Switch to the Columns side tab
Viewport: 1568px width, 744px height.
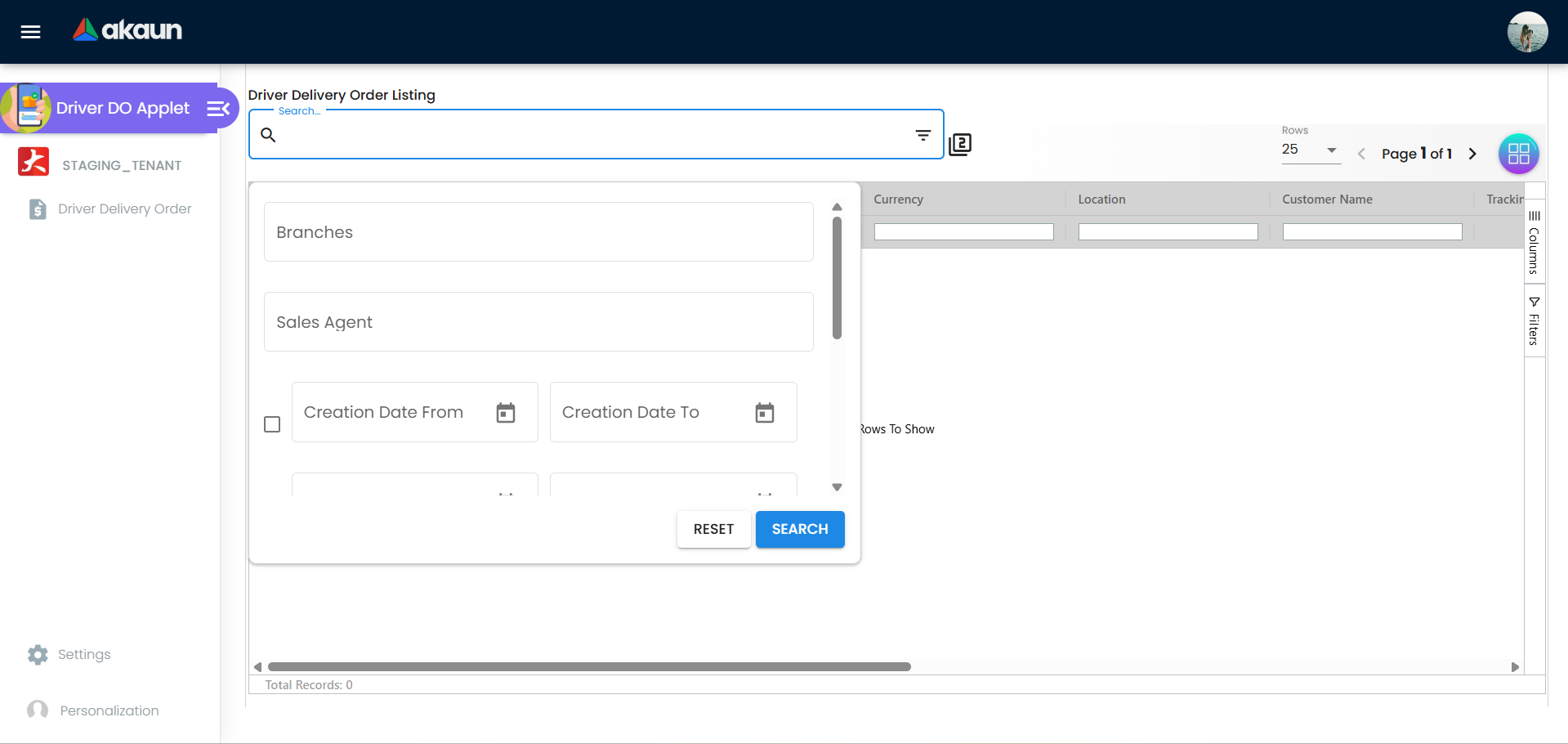[1534, 243]
